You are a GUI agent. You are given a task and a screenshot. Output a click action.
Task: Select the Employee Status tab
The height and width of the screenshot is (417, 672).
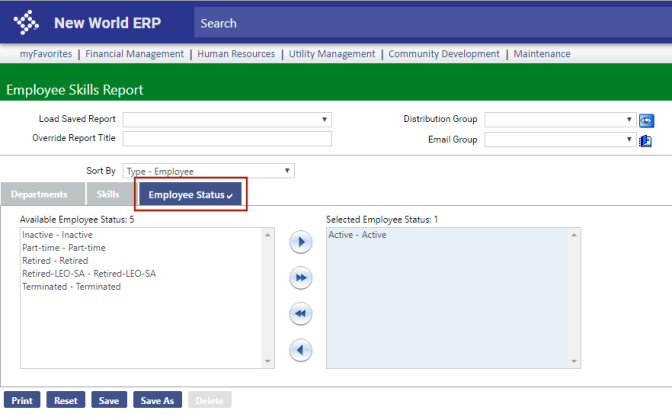190,195
